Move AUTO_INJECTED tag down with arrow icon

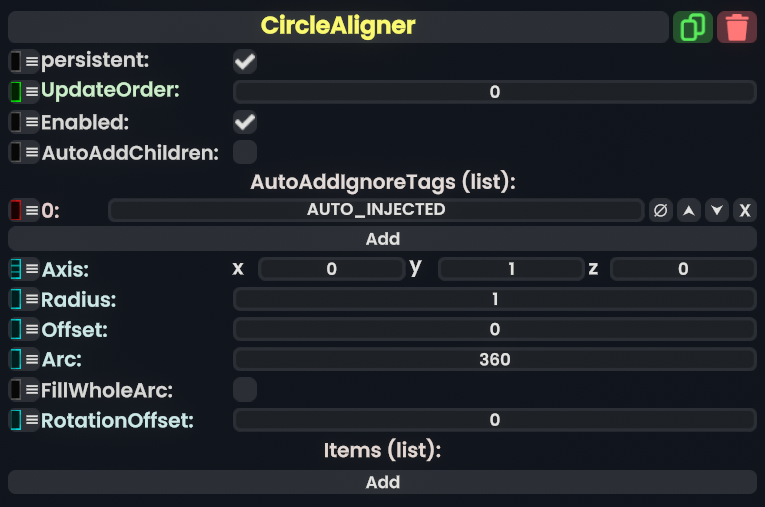pos(716,210)
